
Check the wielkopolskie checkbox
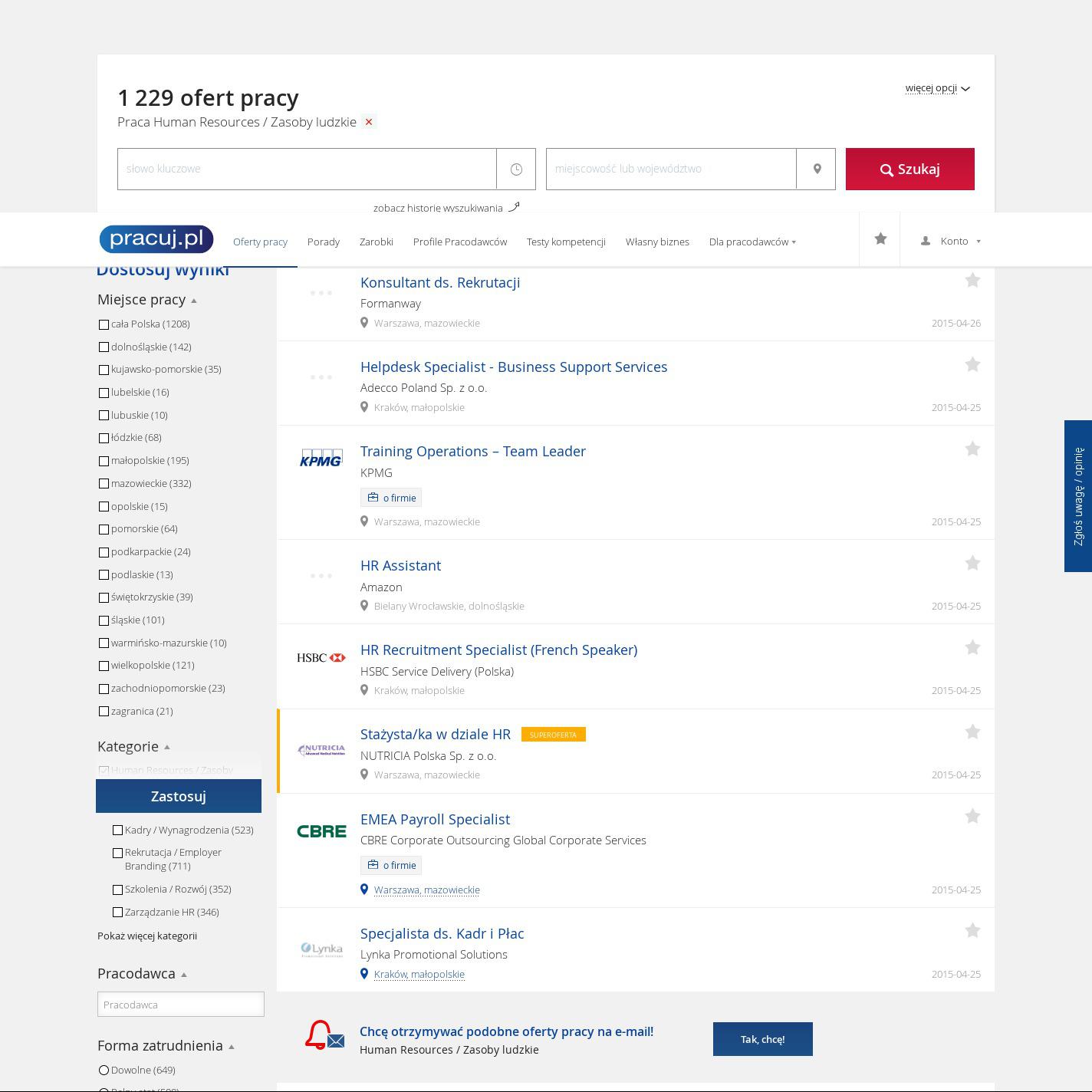pyautogui.click(x=104, y=666)
